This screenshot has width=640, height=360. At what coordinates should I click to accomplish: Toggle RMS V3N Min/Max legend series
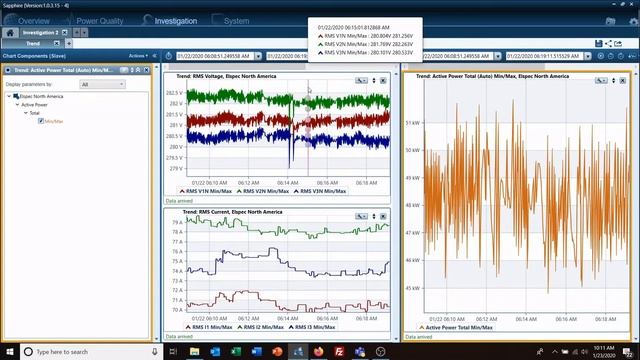pyautogui.click(x=320, y=191)
